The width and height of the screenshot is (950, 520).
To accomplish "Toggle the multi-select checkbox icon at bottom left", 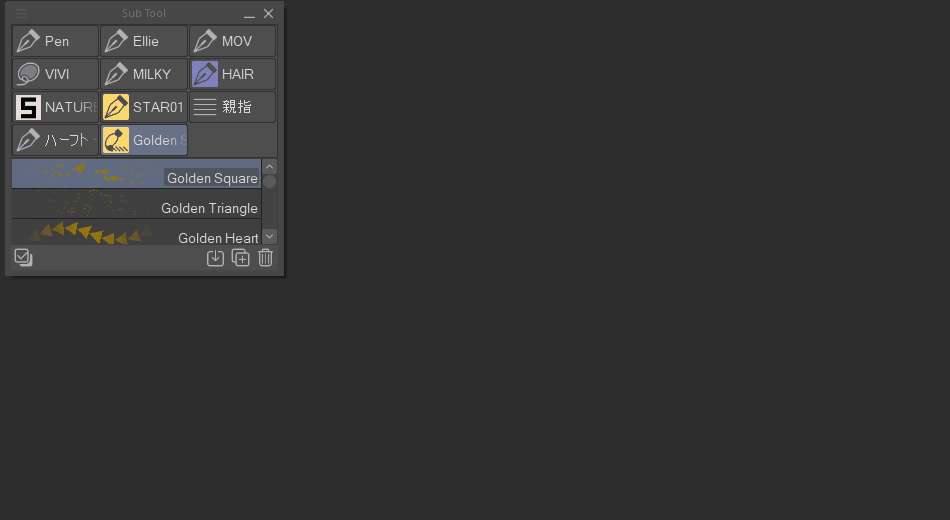I will coord(24,258).
